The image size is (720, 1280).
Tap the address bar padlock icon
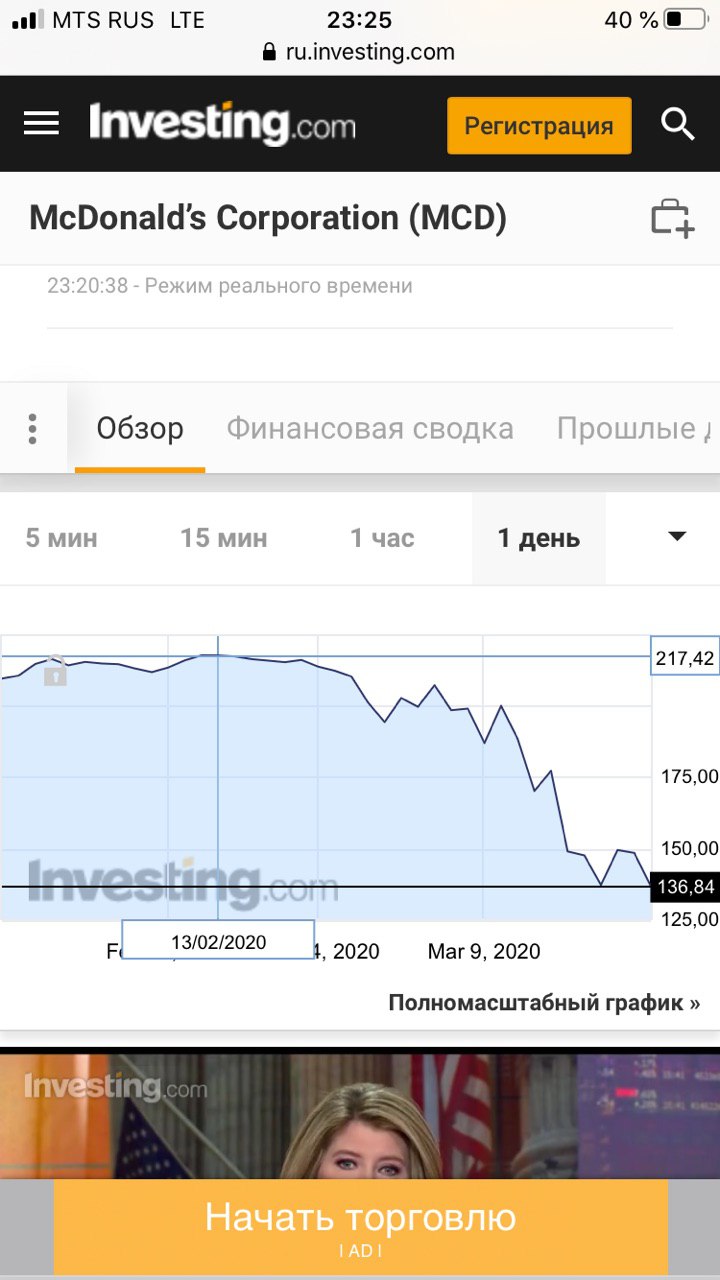[268, 52]
